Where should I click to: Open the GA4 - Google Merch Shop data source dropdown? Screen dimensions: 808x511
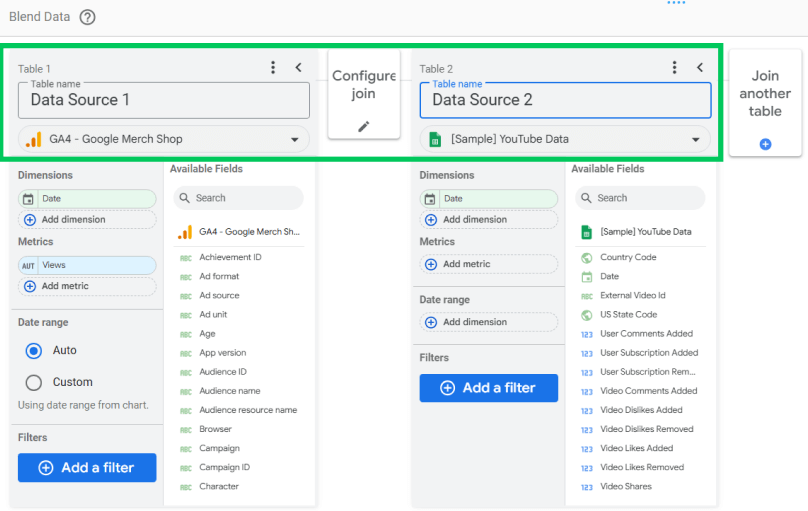pyautogui.click(x=294, y=140)
